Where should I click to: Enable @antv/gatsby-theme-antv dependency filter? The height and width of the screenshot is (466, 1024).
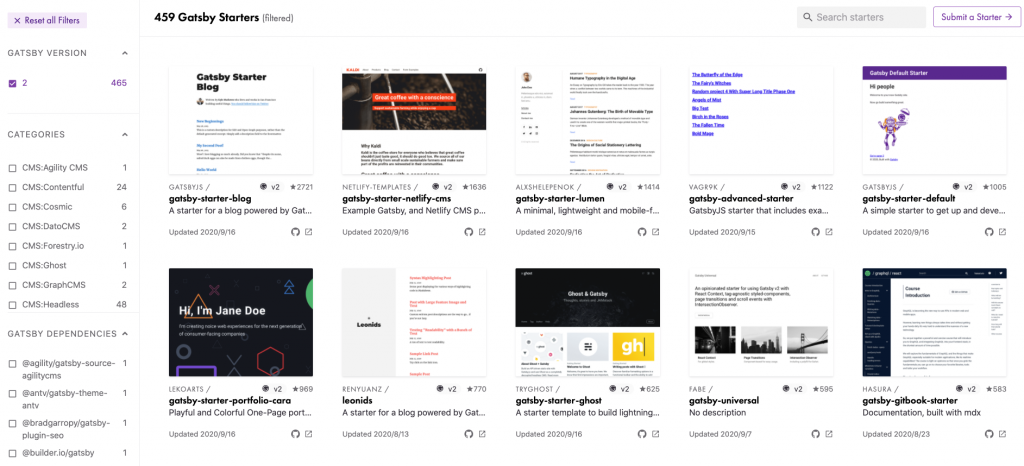[x=12, y=394]
